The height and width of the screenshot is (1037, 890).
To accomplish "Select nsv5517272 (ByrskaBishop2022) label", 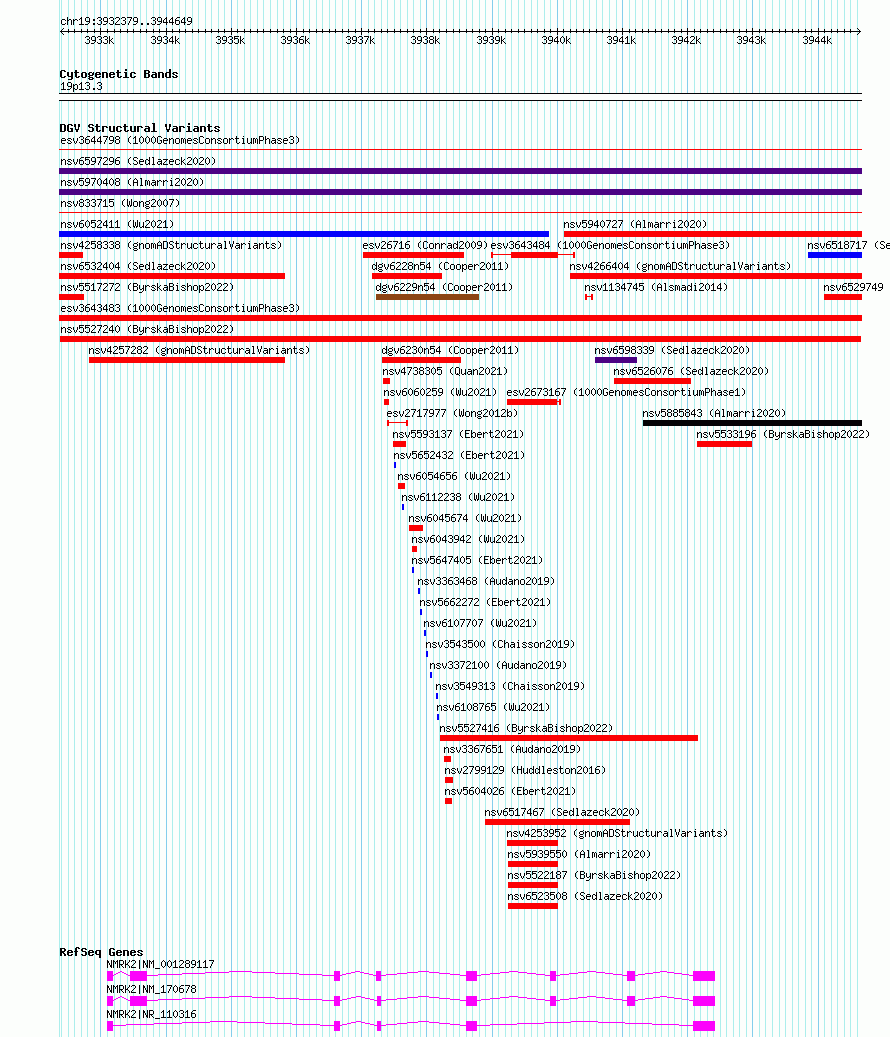I will tap(147, 288).
